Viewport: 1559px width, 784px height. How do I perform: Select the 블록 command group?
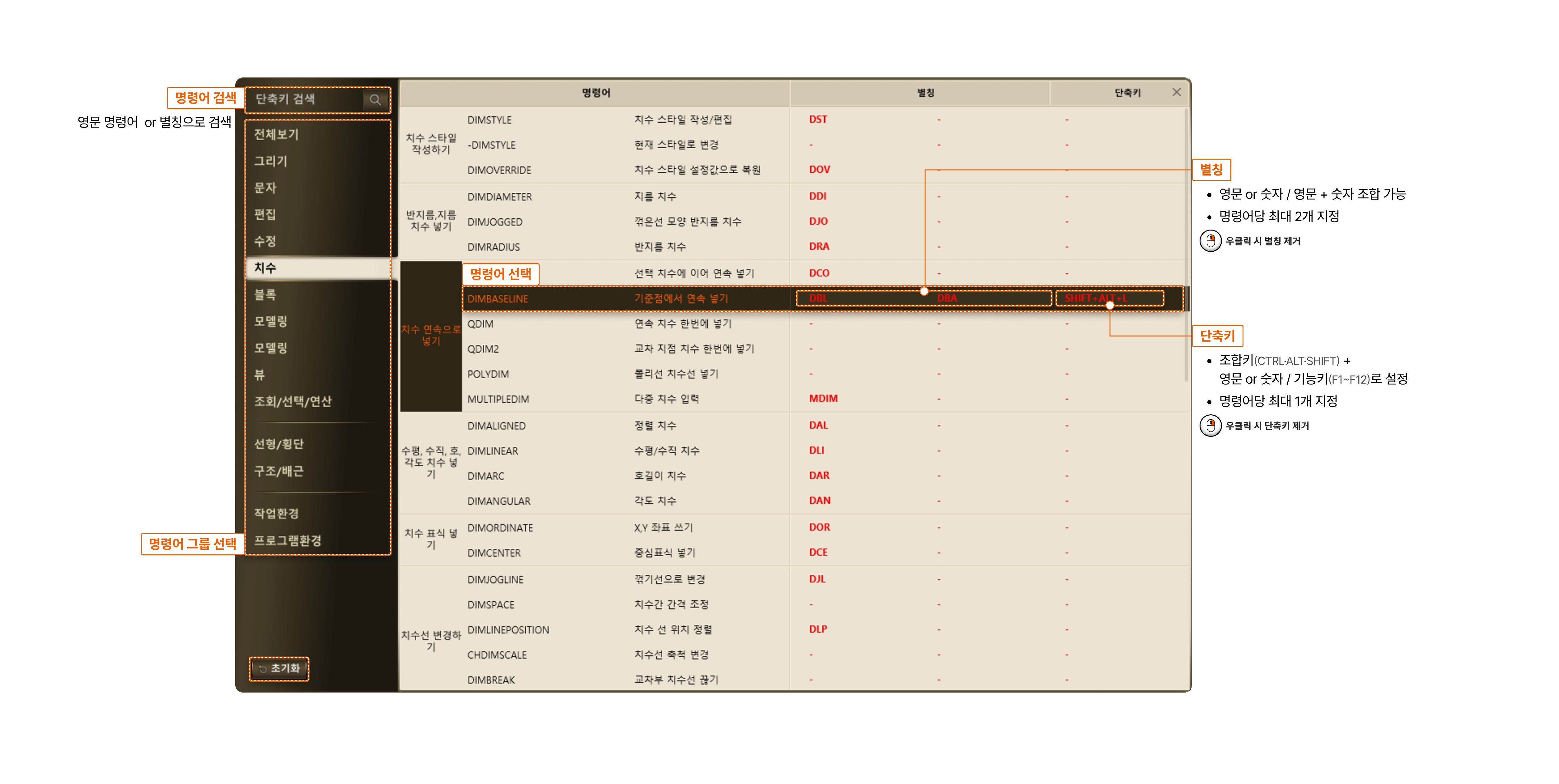click(x=265, y=295)
